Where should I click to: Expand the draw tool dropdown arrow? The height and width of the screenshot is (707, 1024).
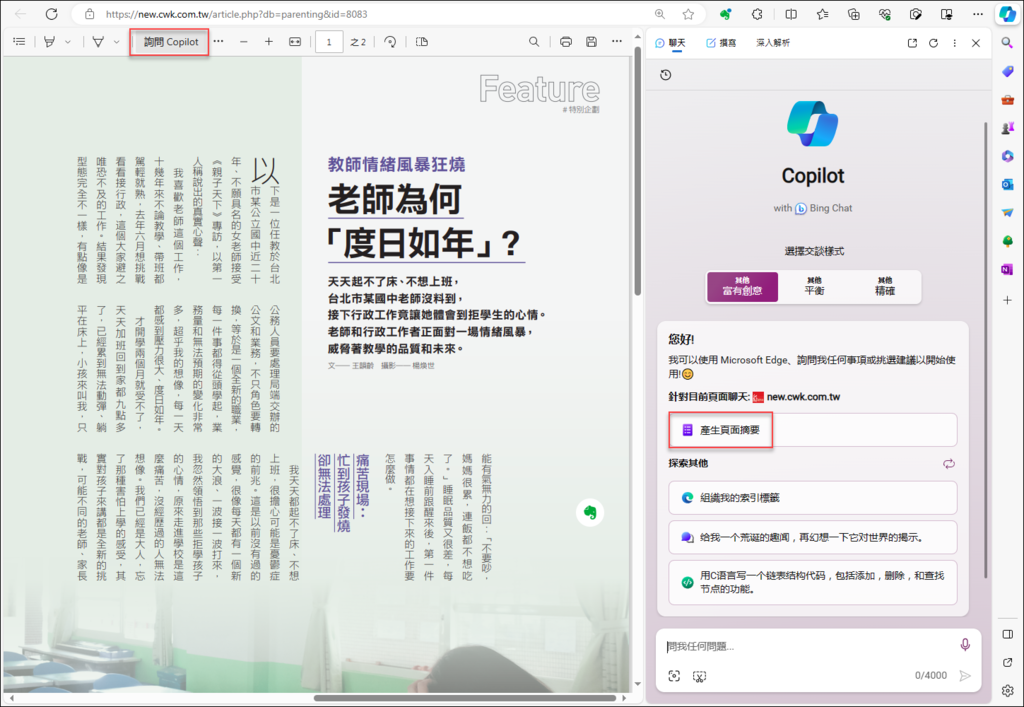coord(117,42)
